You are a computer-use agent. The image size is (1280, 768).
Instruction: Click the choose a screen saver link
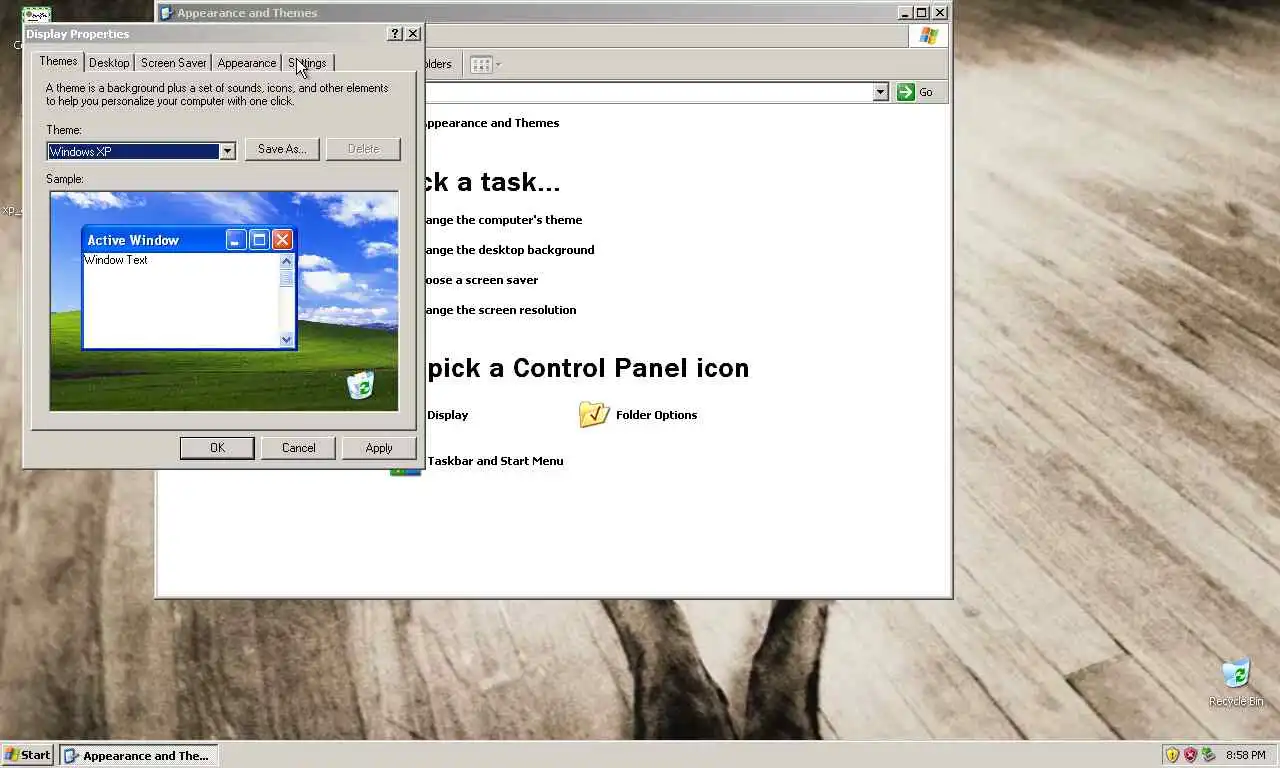pos(481,280)
